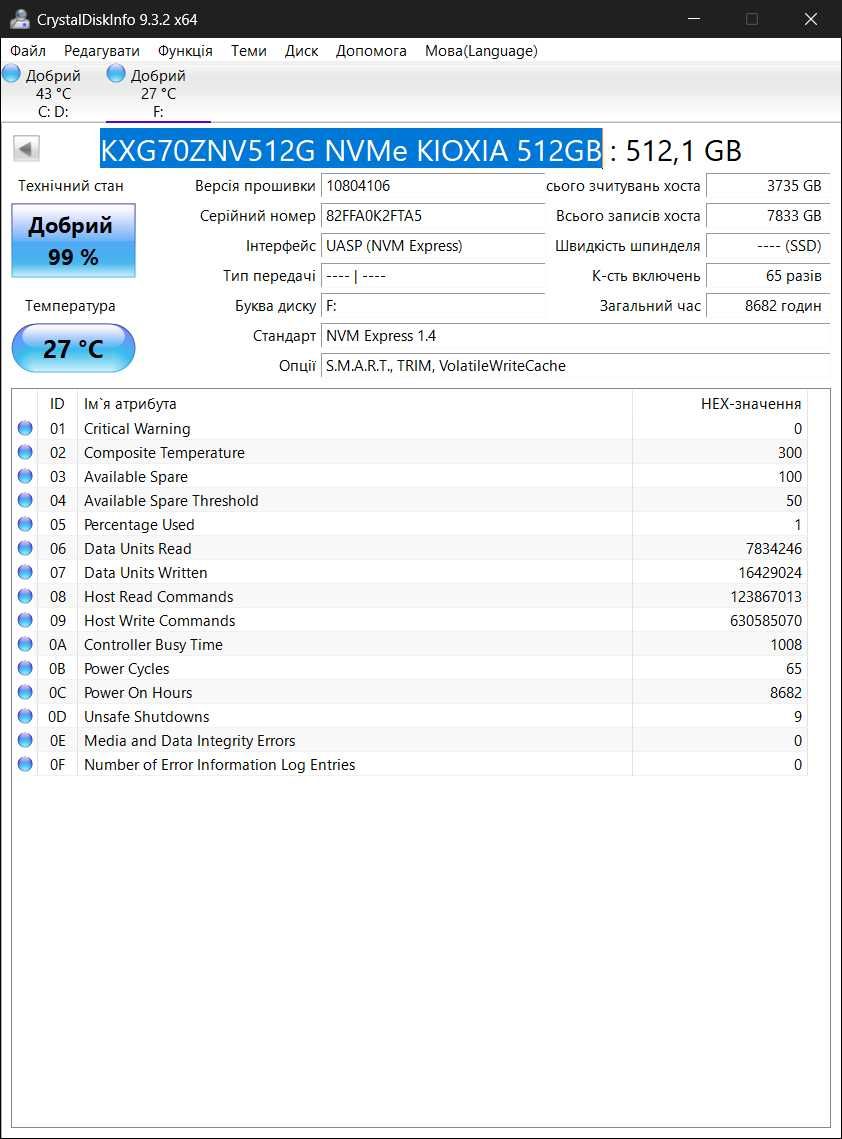842x1139 pixels.
Task: Click the power-on count value 65 разів
Action: pos(768,276)
